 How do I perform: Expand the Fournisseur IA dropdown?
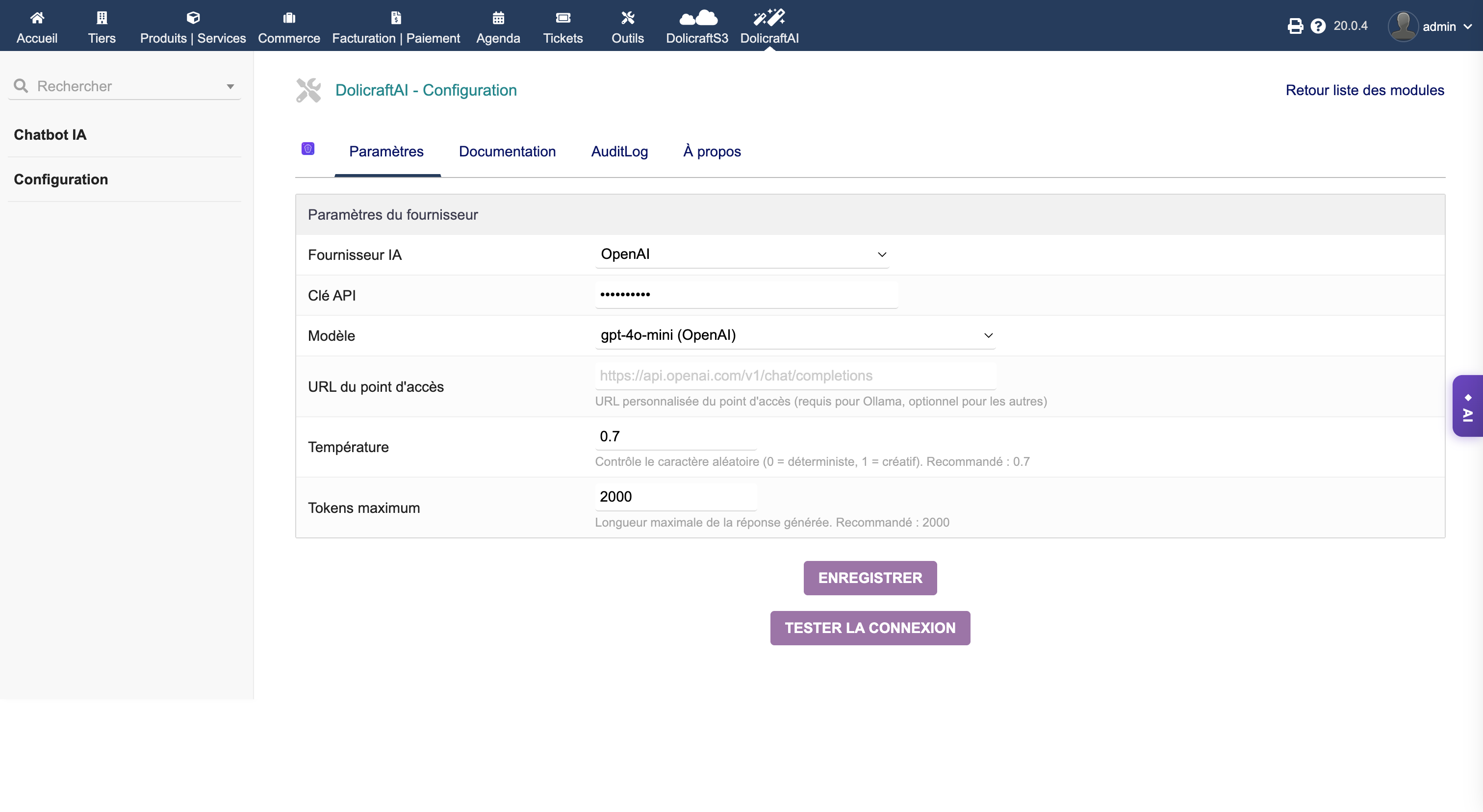(741, 254)
